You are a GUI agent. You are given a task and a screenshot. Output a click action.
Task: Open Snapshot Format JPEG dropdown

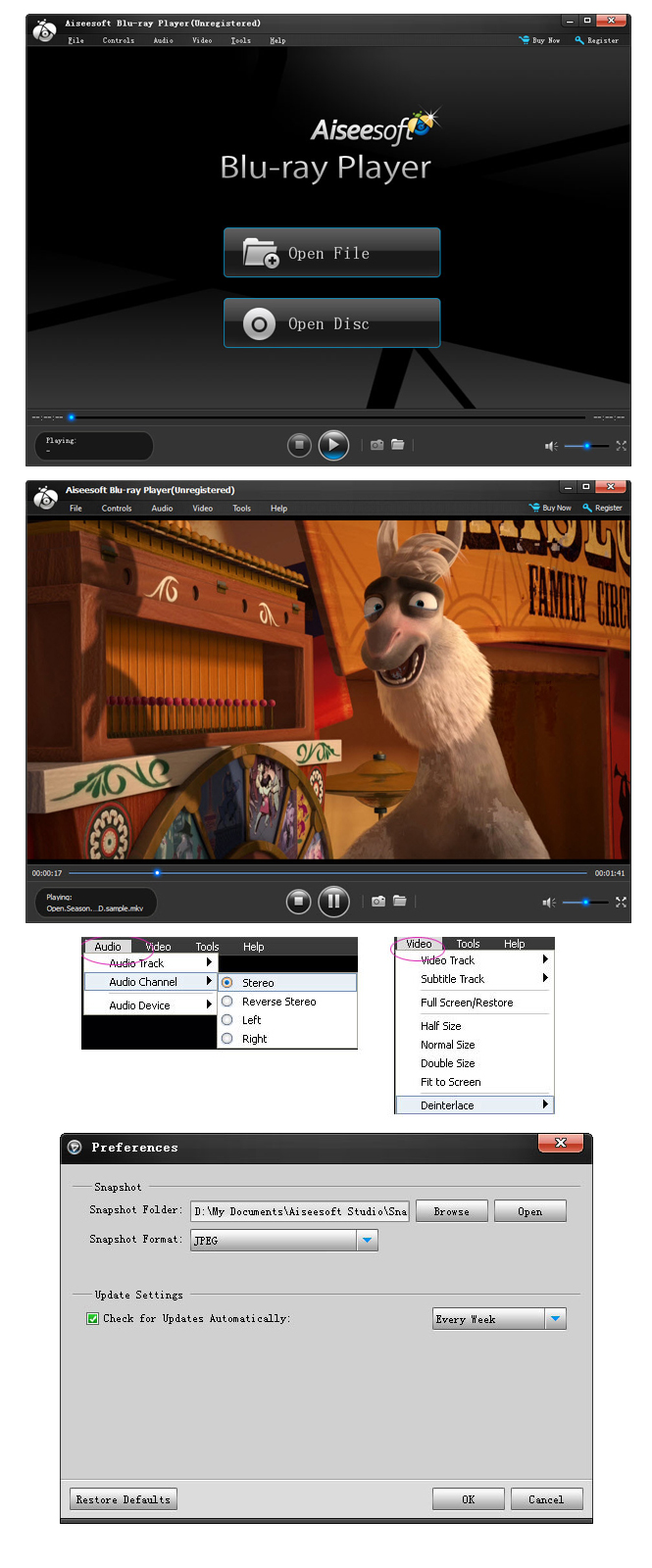(284, 1241)
